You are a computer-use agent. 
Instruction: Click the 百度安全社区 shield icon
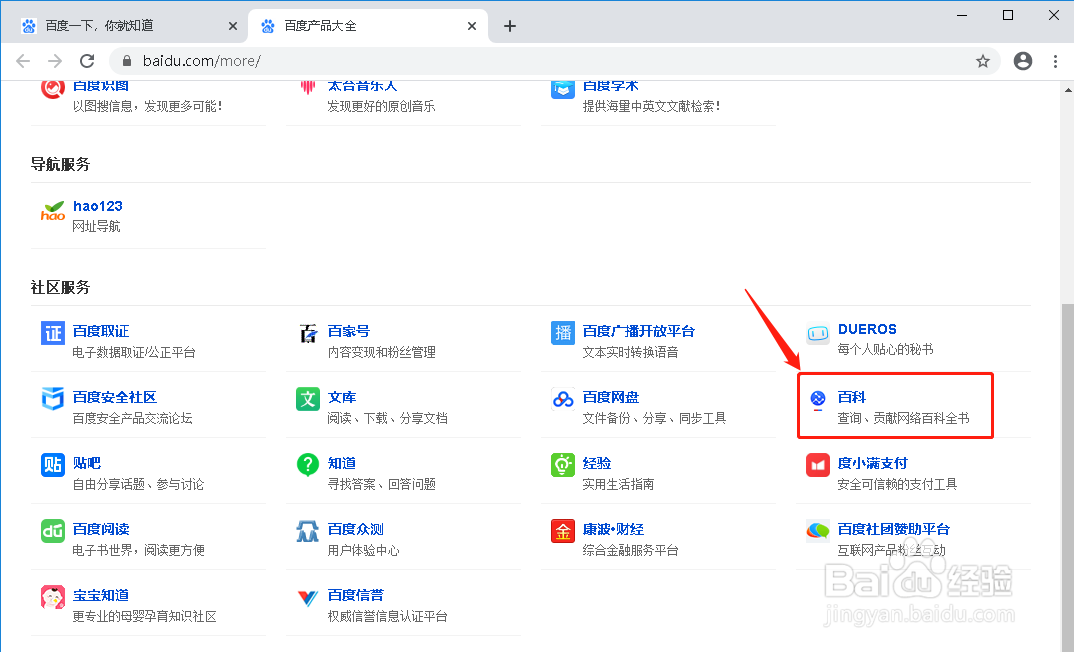coord(53,399)
